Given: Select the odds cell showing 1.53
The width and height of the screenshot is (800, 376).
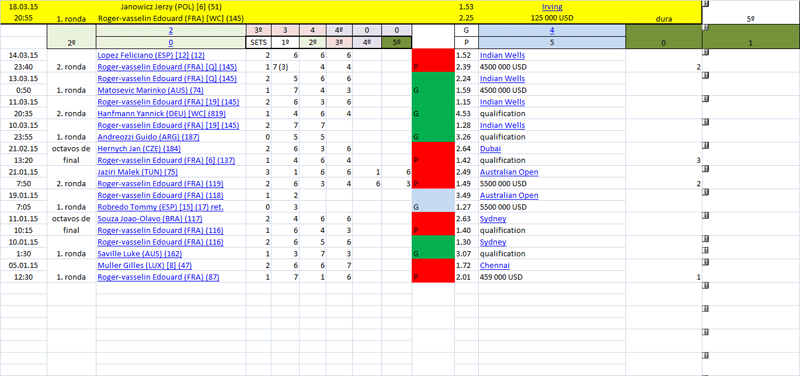Looking at the screenshot, I should [466, 7].
